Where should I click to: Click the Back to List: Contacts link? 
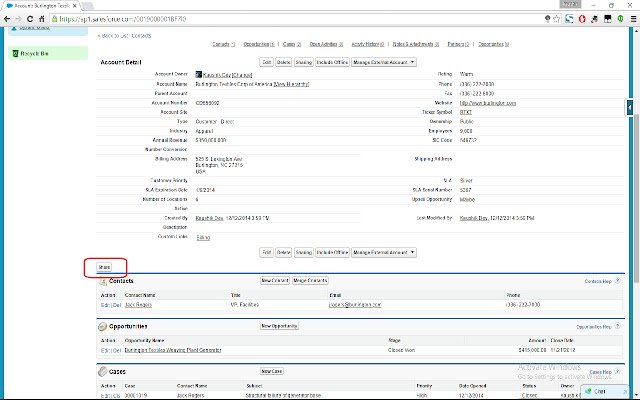[x=124, y=36]
